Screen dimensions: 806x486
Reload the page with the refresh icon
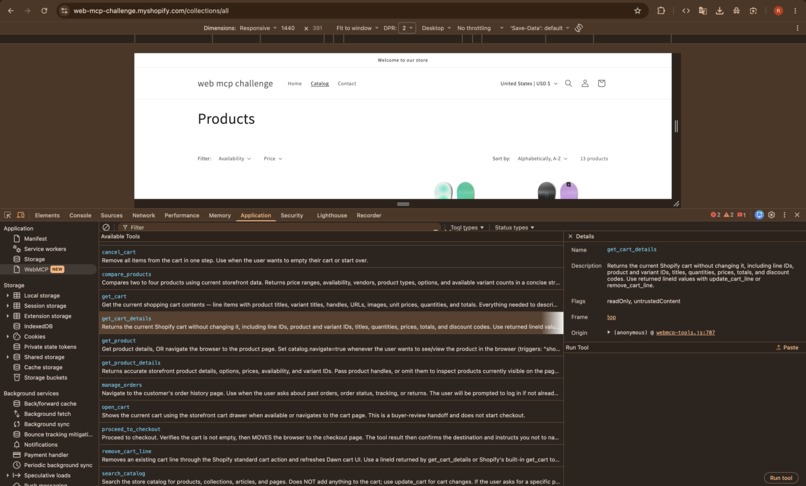click(x=44, y=10)
